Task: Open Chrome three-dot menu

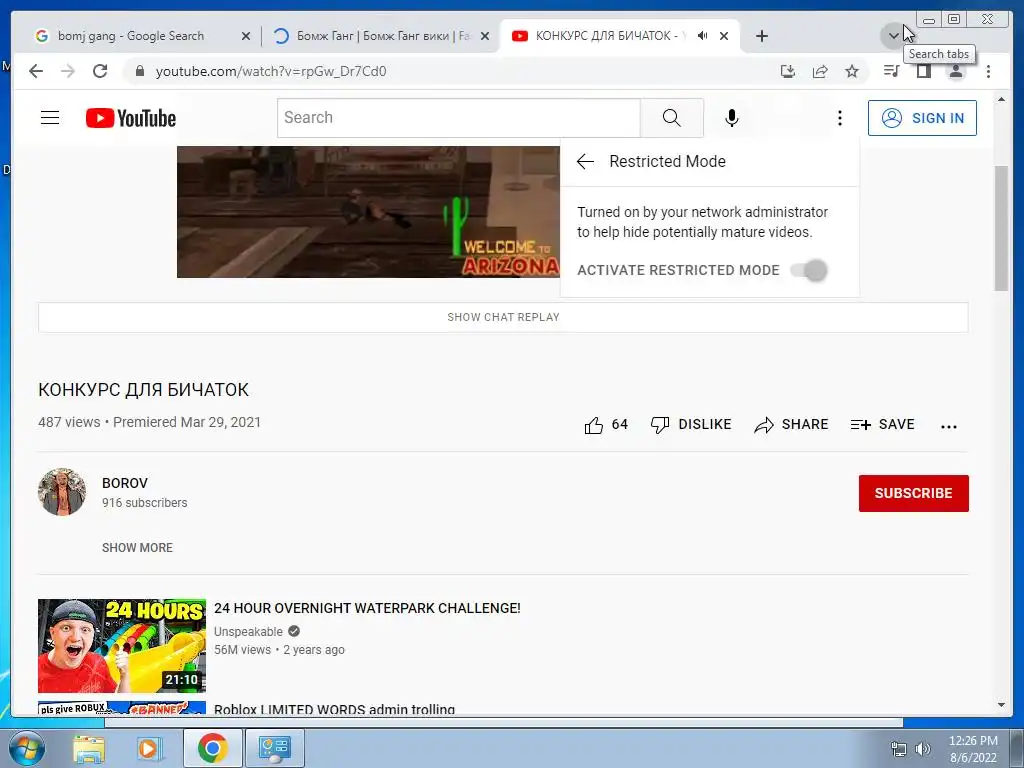Action: coord(988,71)
